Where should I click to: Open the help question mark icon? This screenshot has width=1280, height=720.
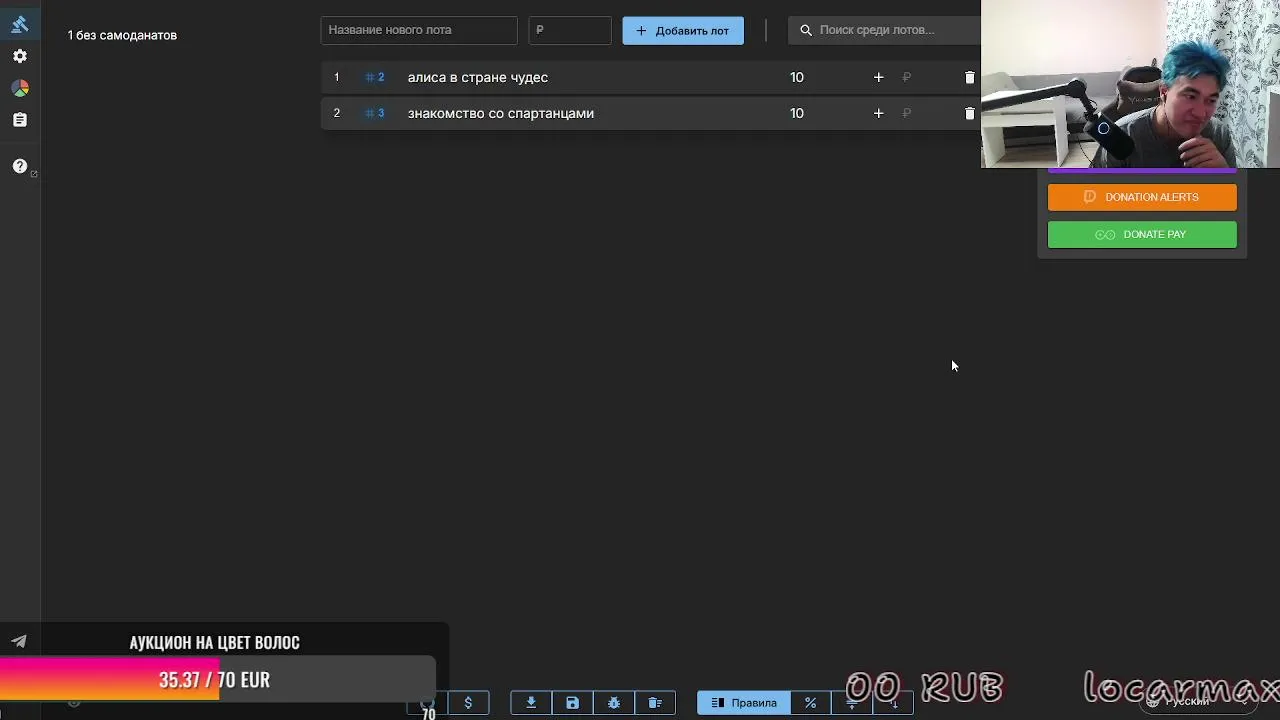coord(20,166)
